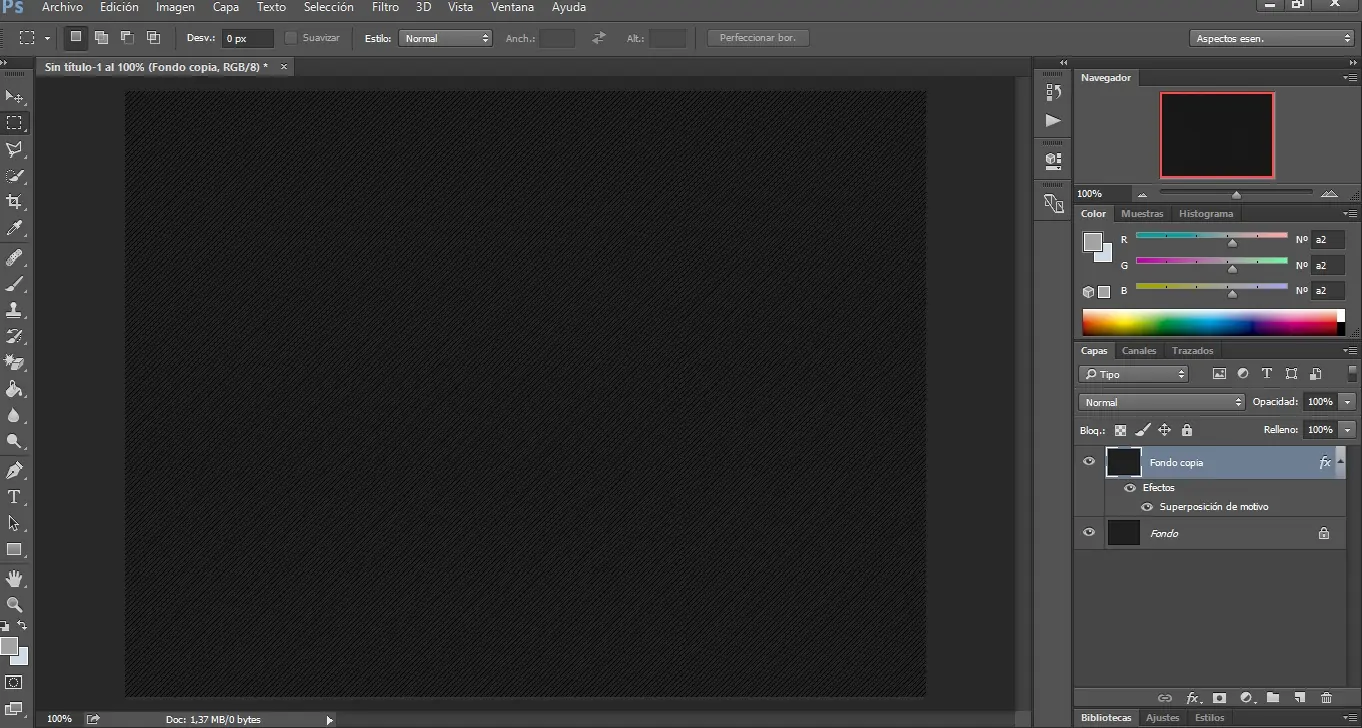Select the Horizontal Type tool
This screenshot has height=728, width=1362.
point(14,497)
